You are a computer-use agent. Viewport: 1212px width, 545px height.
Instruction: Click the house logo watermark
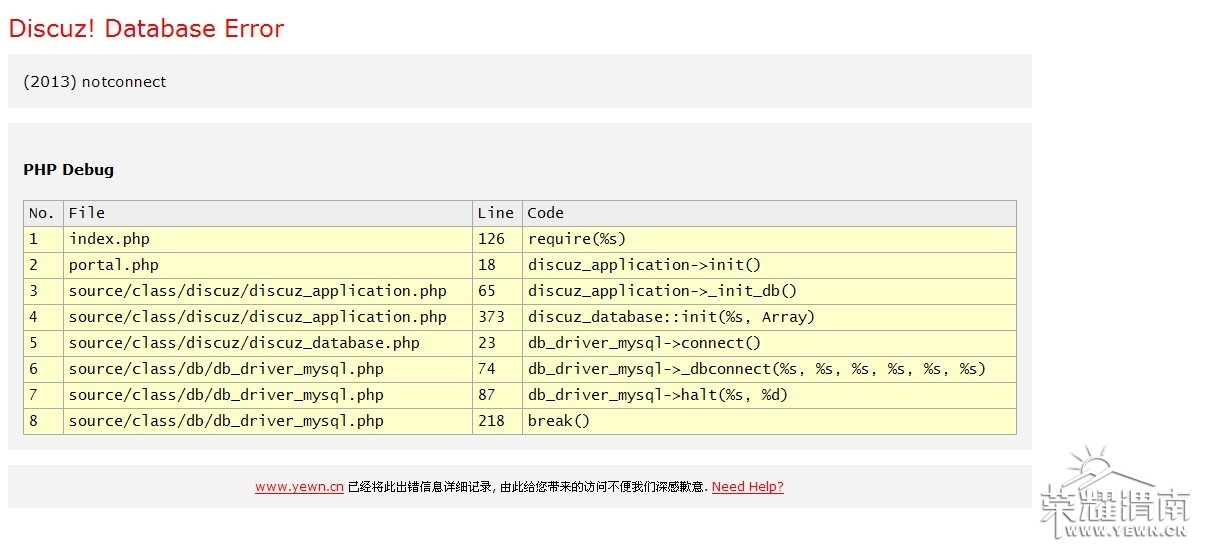pos(1115,495)
